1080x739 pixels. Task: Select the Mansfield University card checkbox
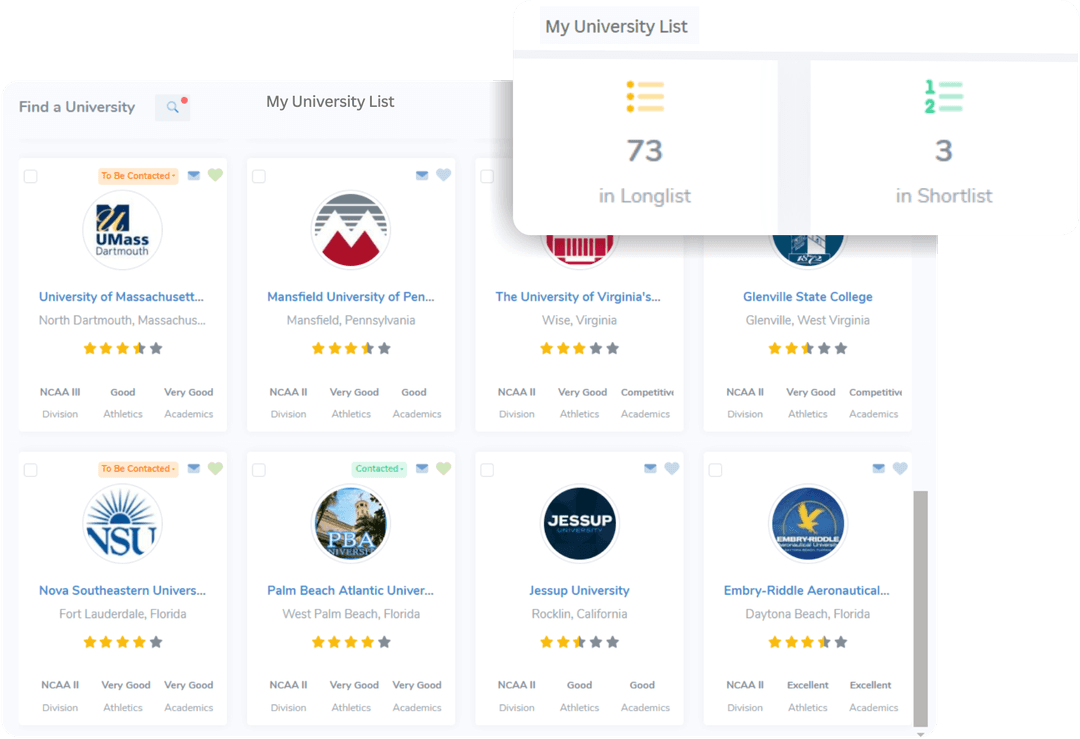pos(259,177)
